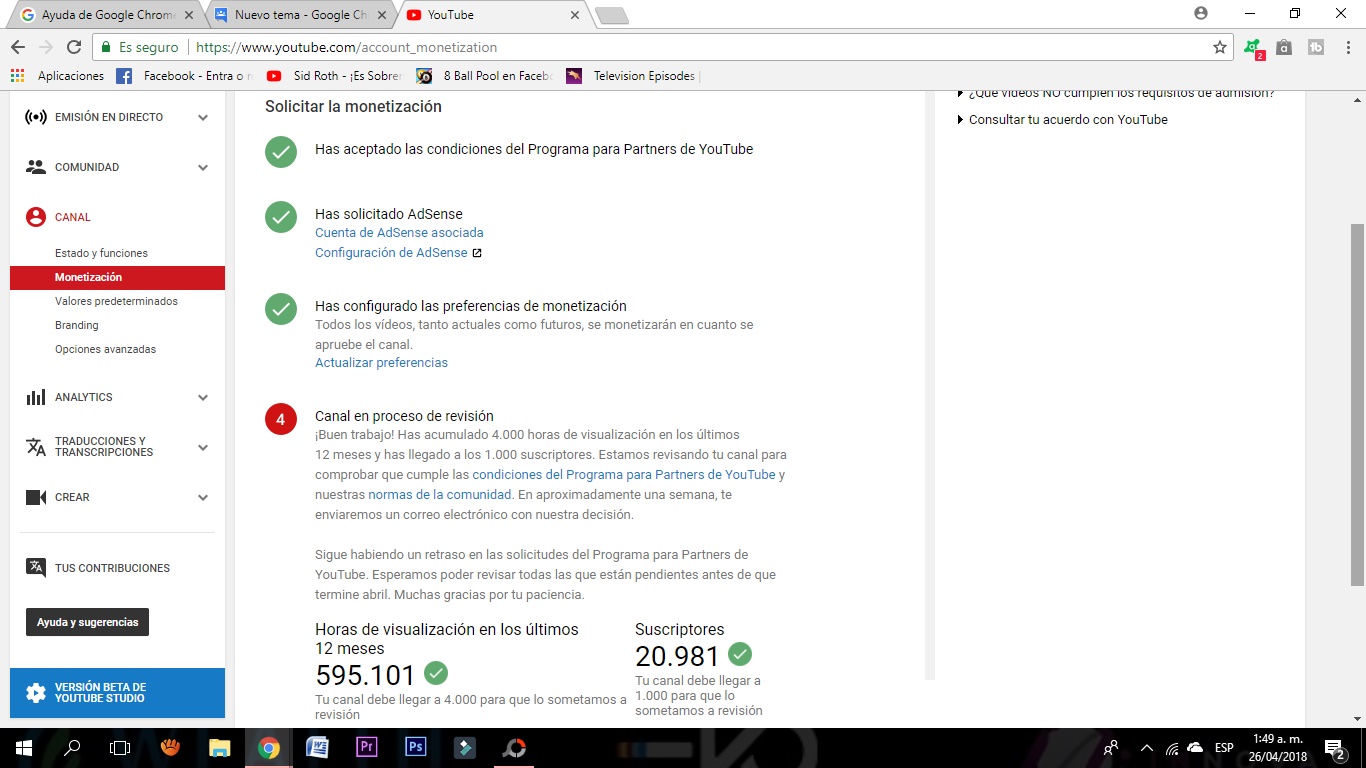Open the shopping bag extension
This screenshot has height=768, width=1366.
(x=1284, y=47)
